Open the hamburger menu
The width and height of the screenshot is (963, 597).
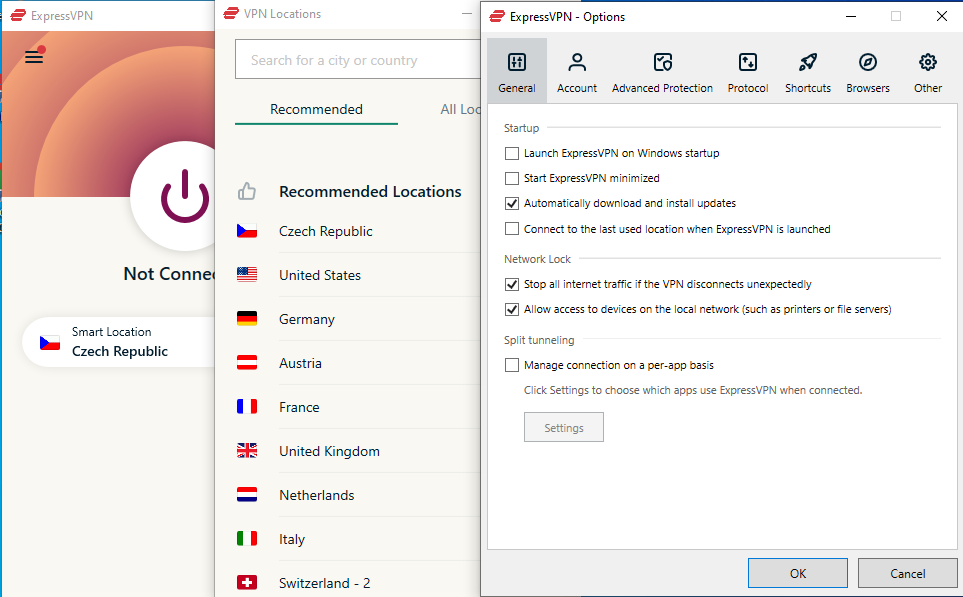click(33, 57)
